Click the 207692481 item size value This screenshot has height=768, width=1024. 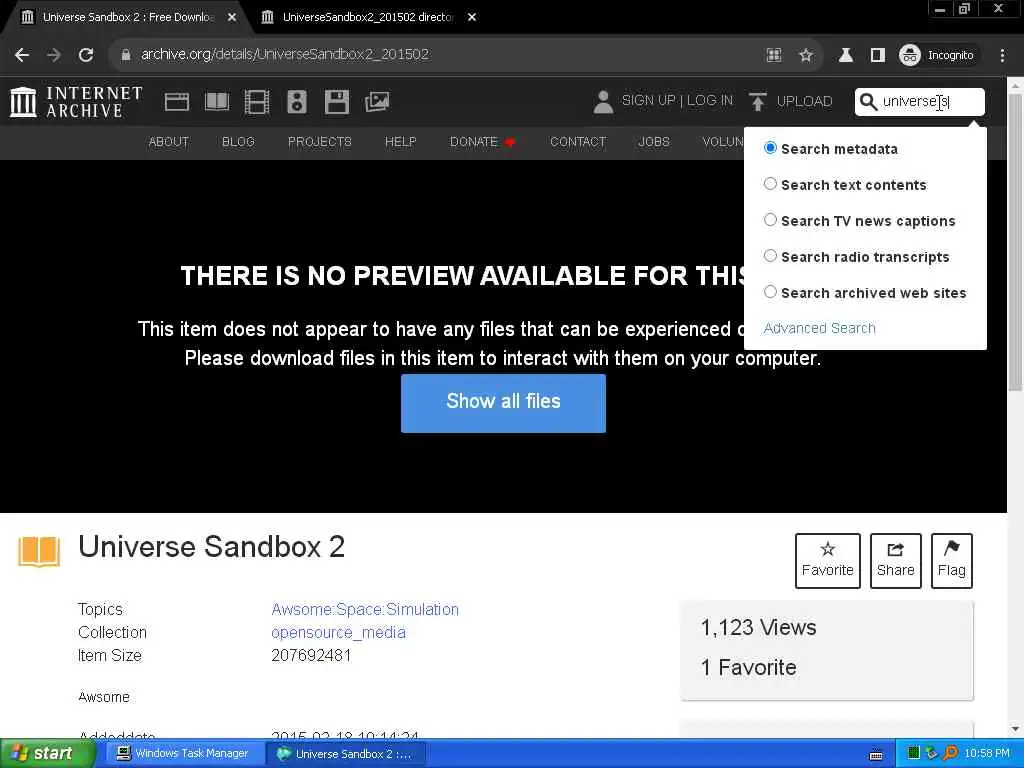click(x=311, y=655)
